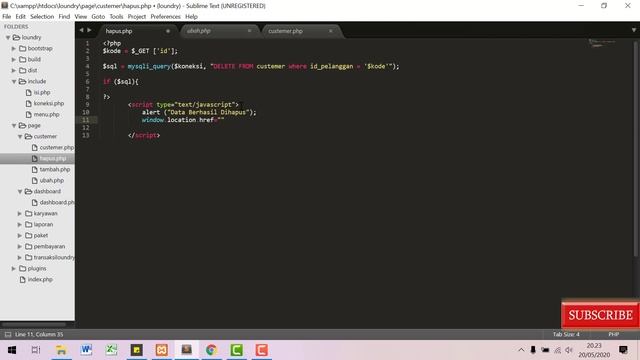Open the Tools menu

coord(116,17)
